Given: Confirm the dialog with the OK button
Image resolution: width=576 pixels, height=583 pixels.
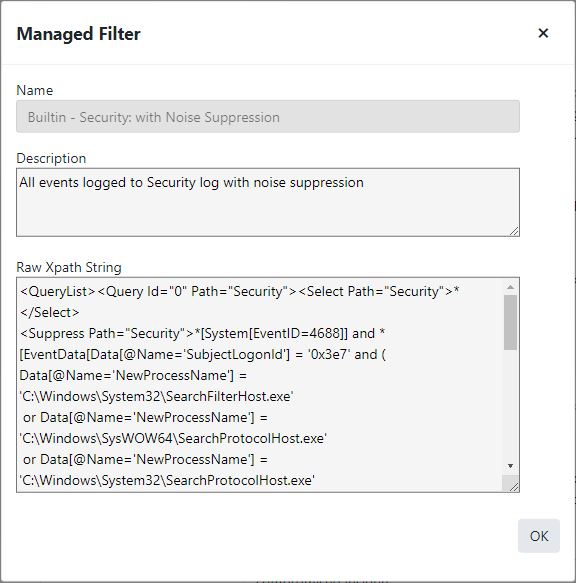Looking at the screenshot, I should click(539, 536).
